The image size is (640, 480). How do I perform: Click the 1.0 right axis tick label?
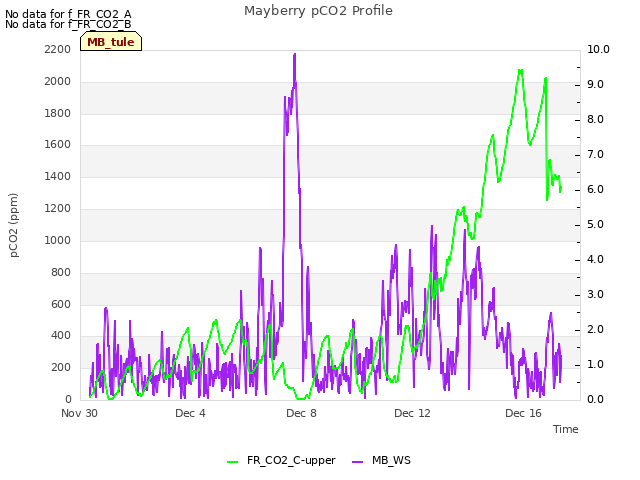click(595, 364)
